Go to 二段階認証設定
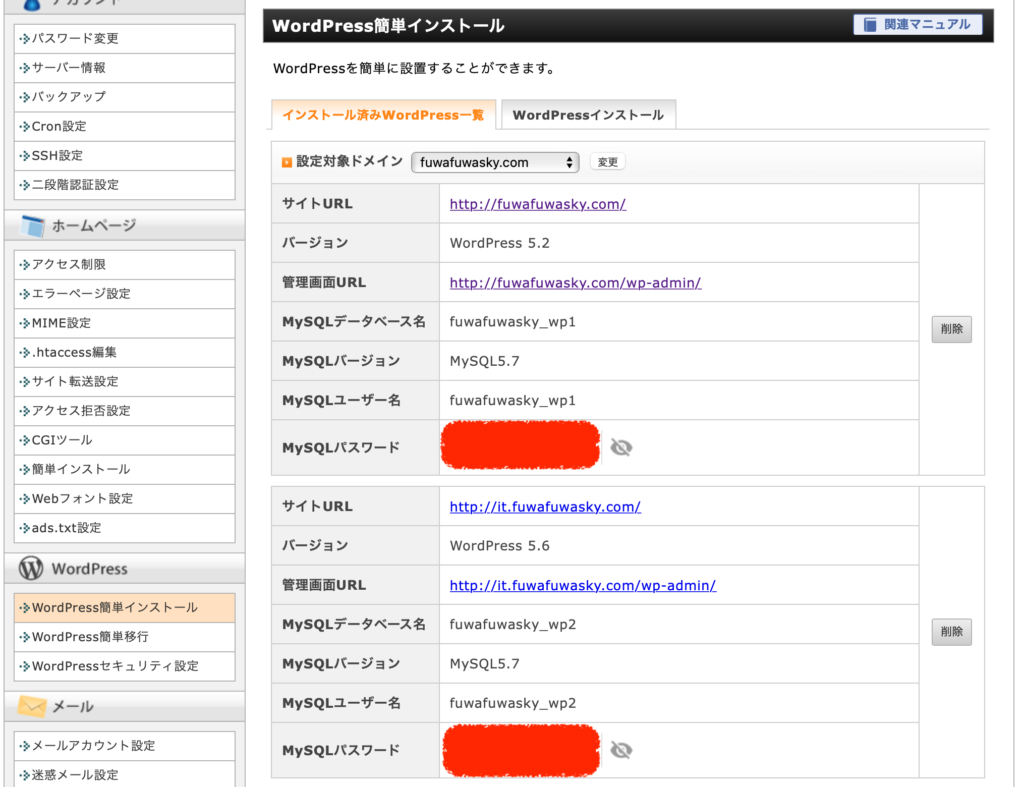1024x787 pixels. coord(124,185)
